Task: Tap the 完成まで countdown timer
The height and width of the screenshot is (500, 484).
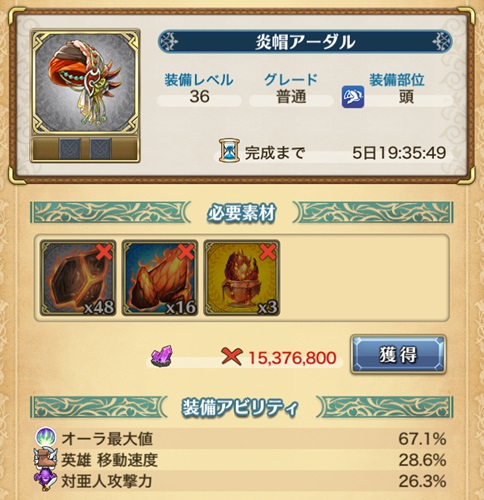Action: coord(399,153)
